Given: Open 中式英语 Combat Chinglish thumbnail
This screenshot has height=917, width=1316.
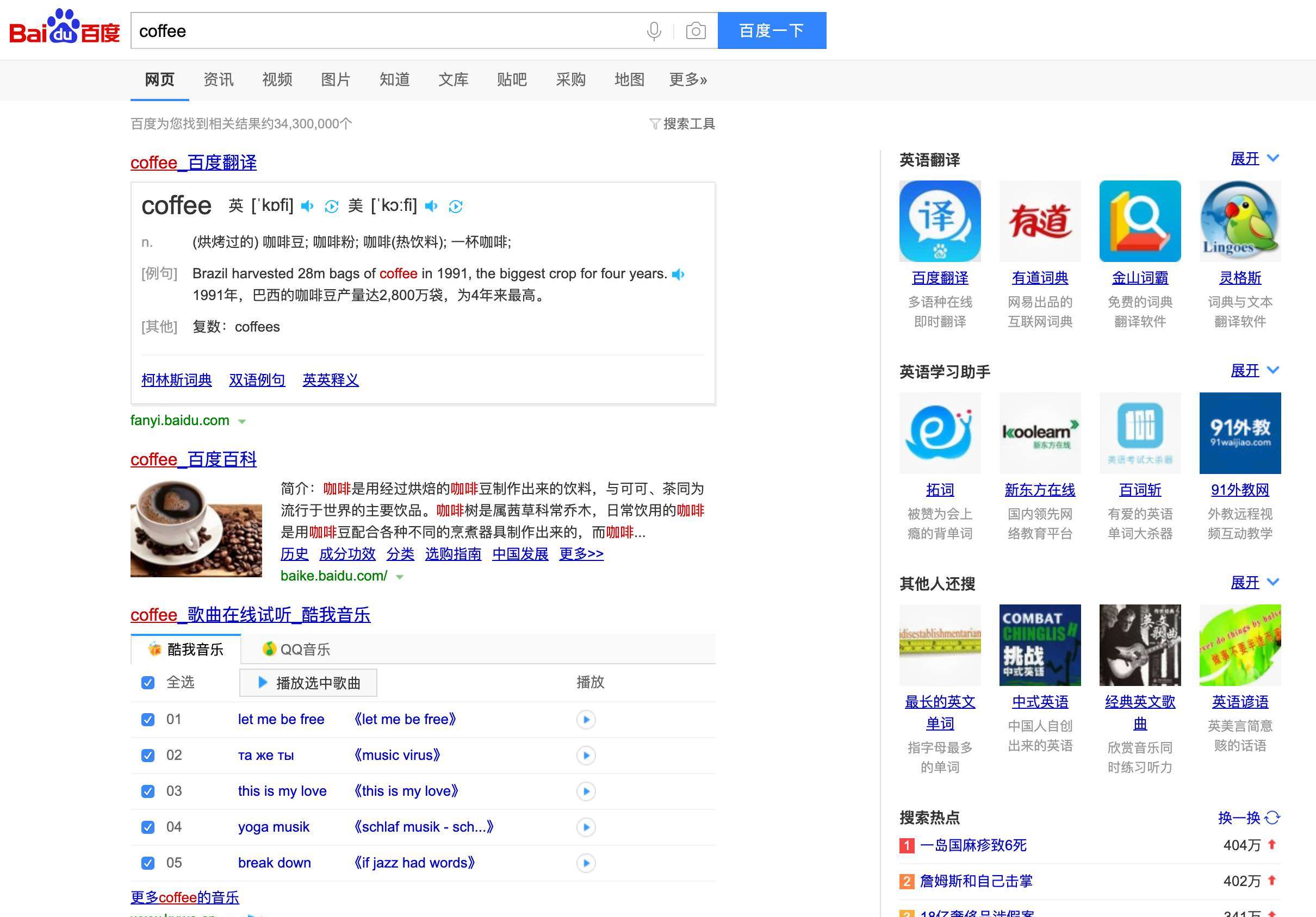Looking at the screenshot, I should [1040, 645].
